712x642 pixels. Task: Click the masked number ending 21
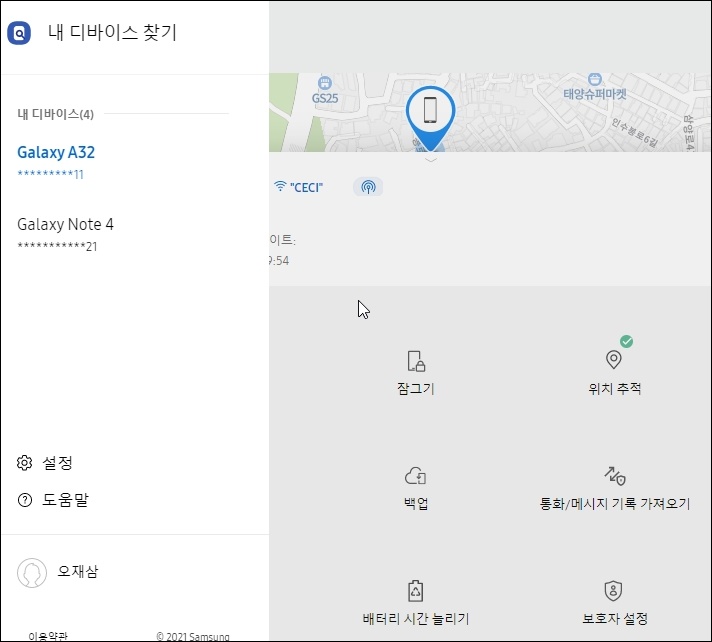coord(57,247)
